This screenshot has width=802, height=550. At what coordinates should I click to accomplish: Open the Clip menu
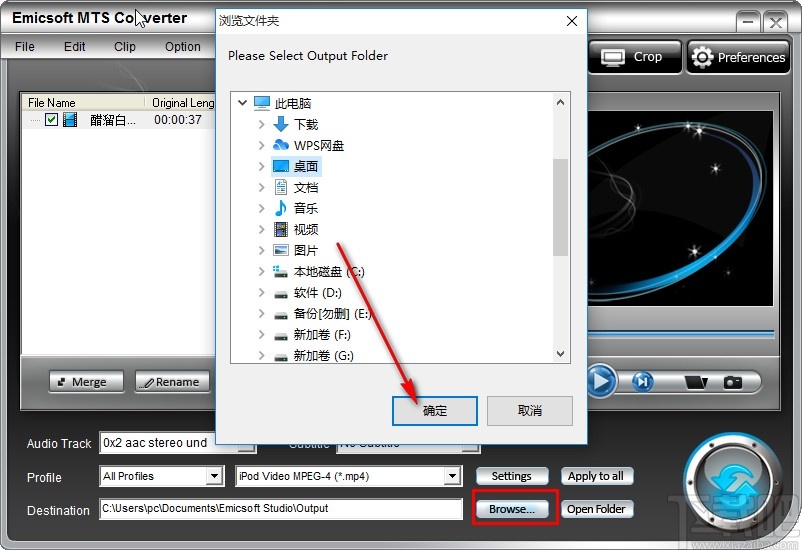click(x=125, y=47)
